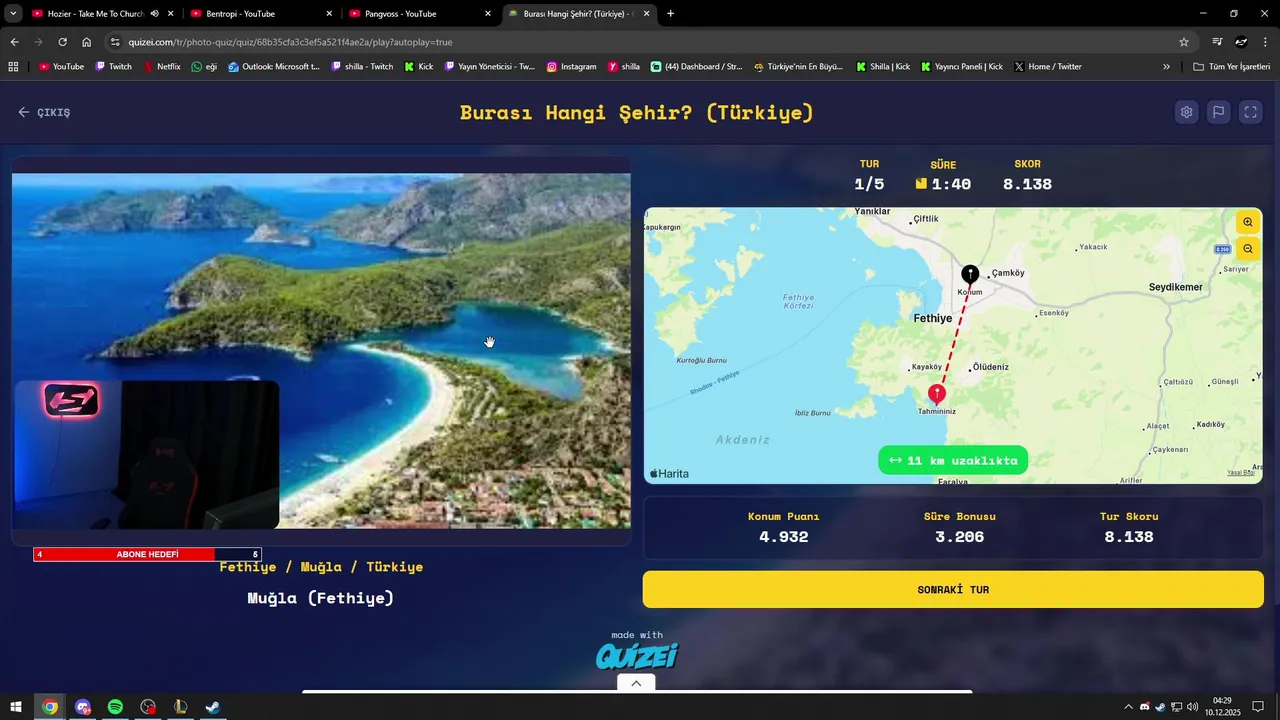Open new tab with plus button
The image size is (1280, 720).
pyautogui.click(x=670, y=14)
